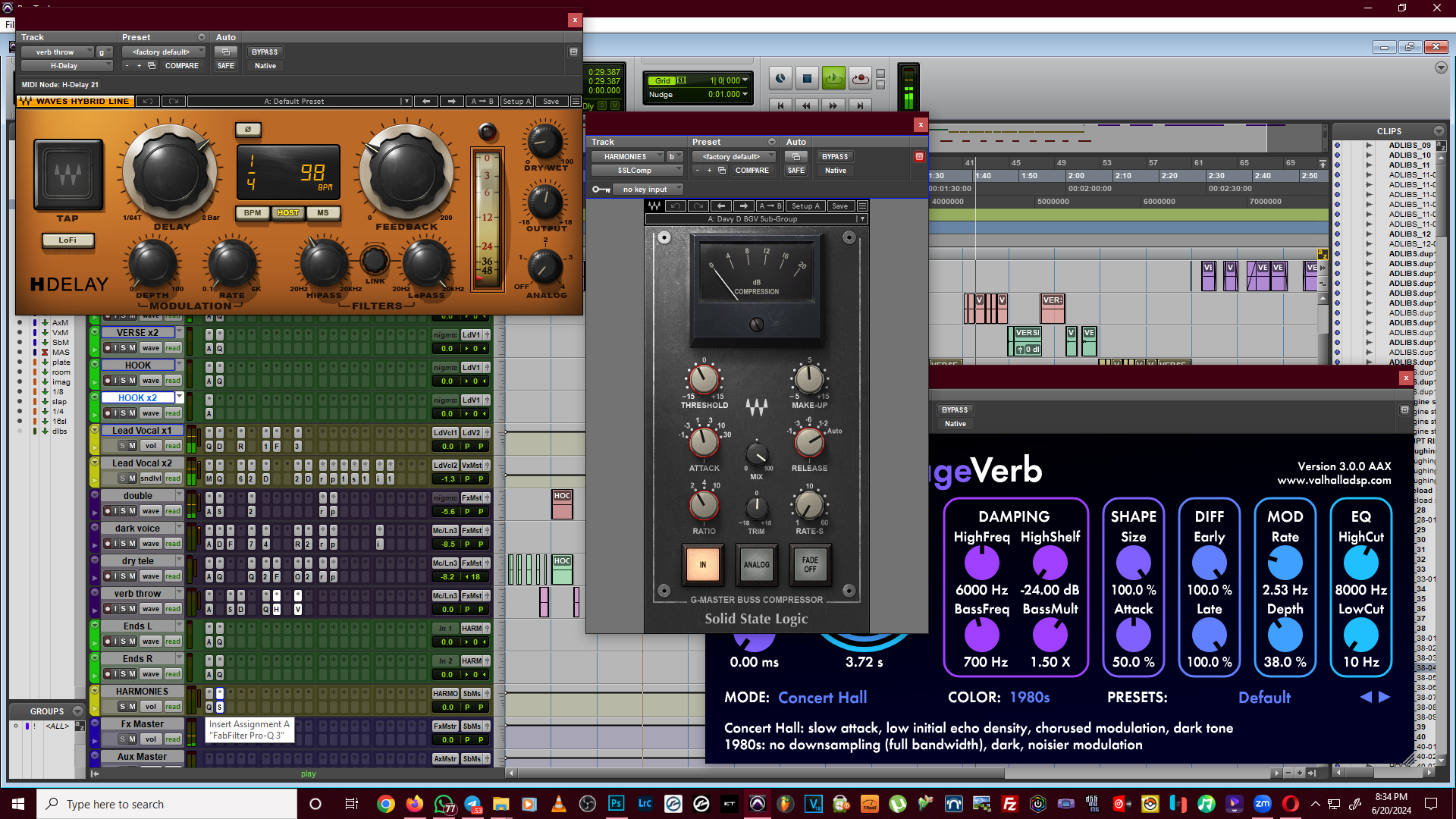Click the loop Record transport button
Viewport: 1456px width, 819px height.
[x=860, y=78]
